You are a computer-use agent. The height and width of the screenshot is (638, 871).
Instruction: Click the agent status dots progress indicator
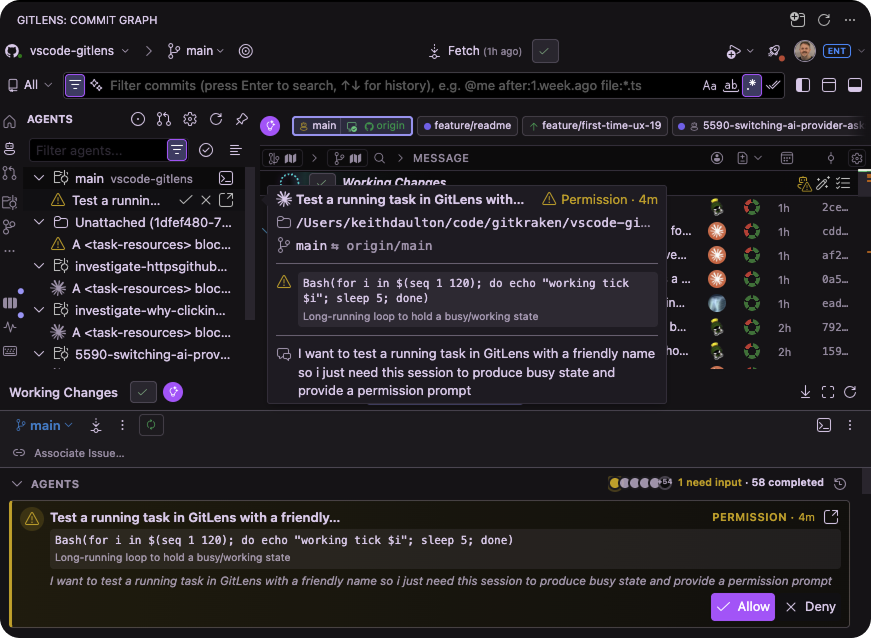(640, 483)
